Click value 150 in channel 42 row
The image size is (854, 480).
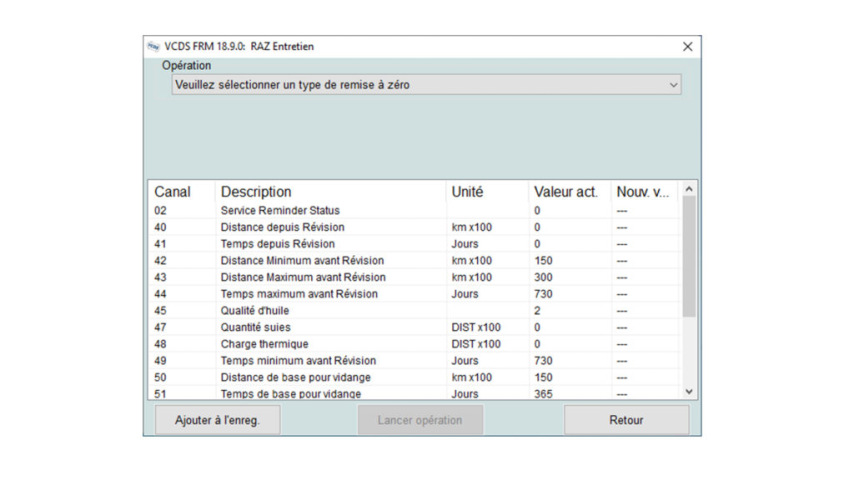pyautogui.click(x=543, y=260)
